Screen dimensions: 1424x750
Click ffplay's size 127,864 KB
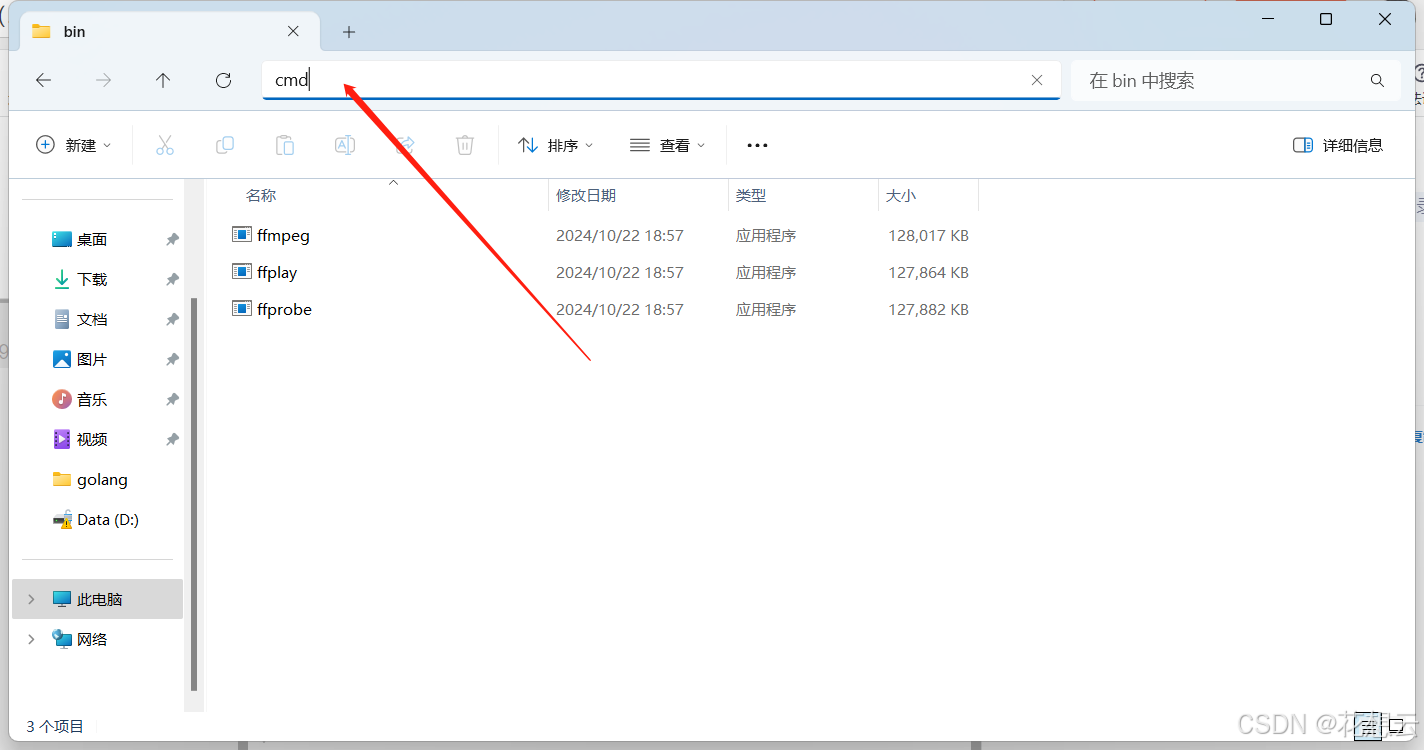pyautogui.click(x=928, y=273)
